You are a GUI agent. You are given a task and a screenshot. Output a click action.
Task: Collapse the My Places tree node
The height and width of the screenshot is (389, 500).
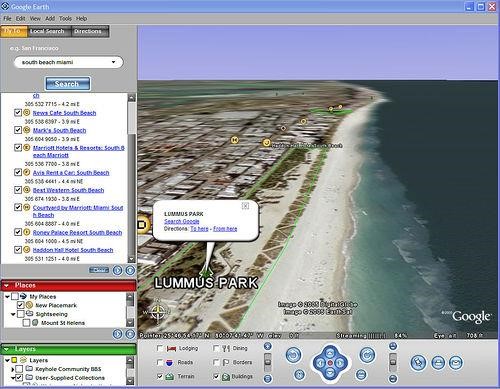pyautogui.click(x=7, y=296)
